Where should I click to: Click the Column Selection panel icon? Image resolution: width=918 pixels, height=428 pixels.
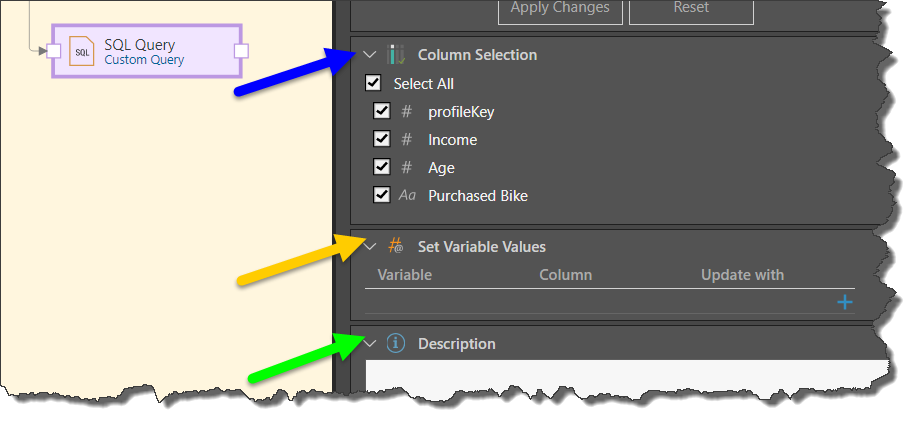397,55
